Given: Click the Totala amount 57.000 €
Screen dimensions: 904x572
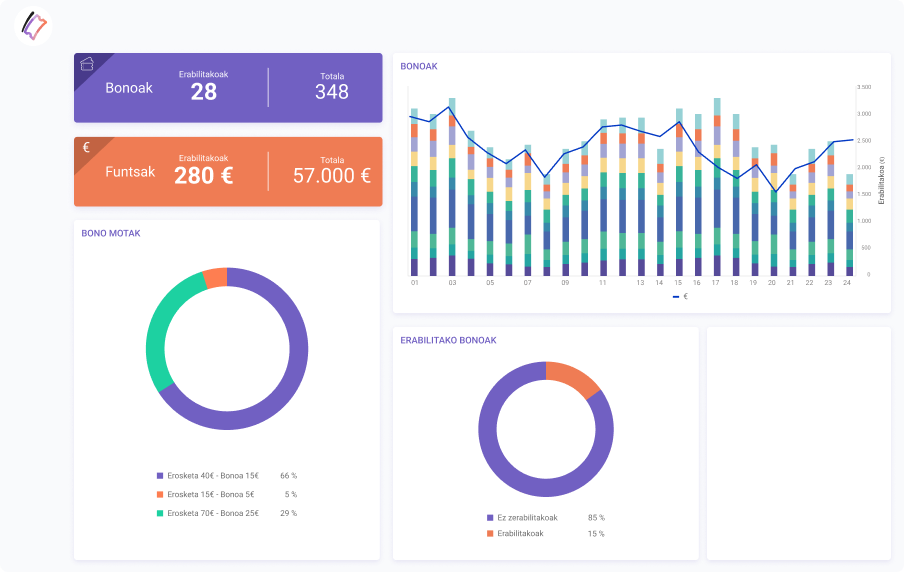Looking at the screenshot, I should pyautogui.click(x=332, y=175).
